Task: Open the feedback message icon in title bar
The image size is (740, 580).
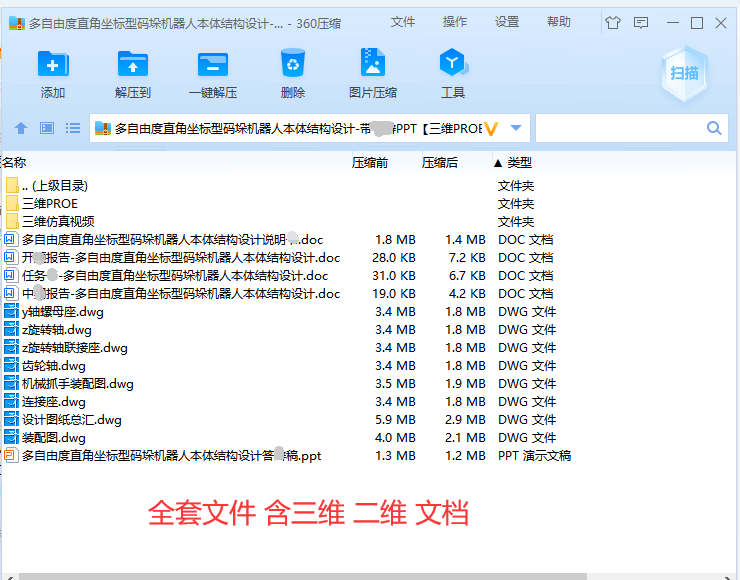Action: tap(640, 22)
